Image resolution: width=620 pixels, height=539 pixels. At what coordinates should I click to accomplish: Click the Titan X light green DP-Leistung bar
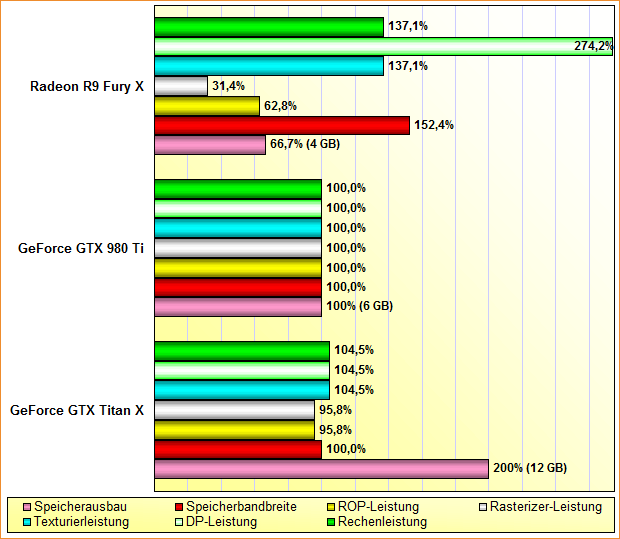click(x=242, y=371)
